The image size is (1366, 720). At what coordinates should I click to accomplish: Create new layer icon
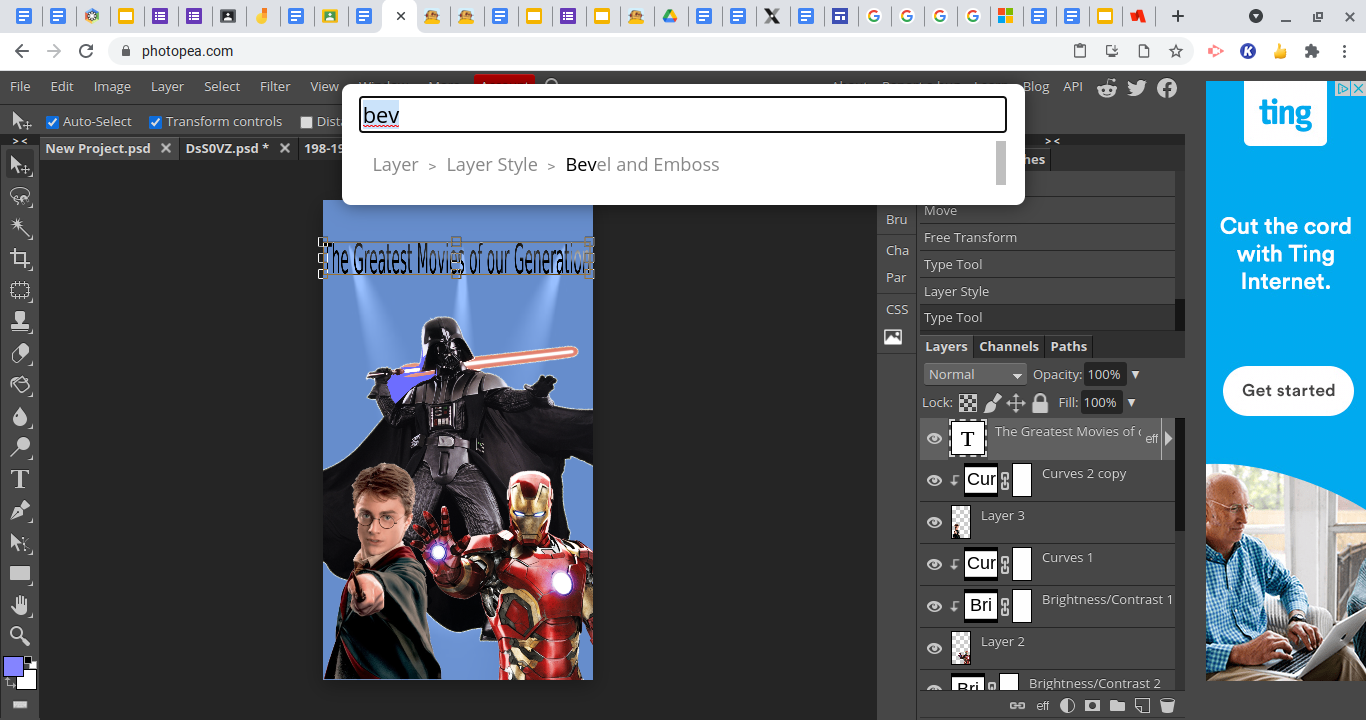(x=1142, y=706)
